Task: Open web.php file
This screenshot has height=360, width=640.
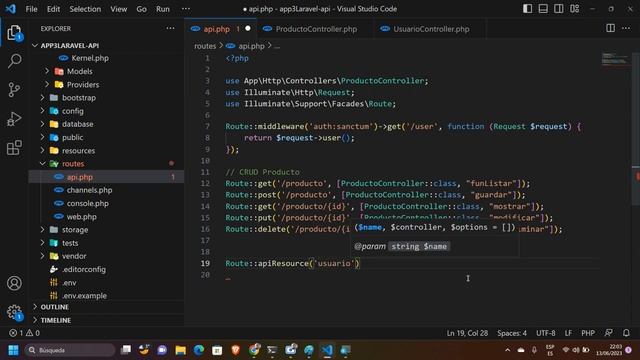Action: tap(82, 217)
